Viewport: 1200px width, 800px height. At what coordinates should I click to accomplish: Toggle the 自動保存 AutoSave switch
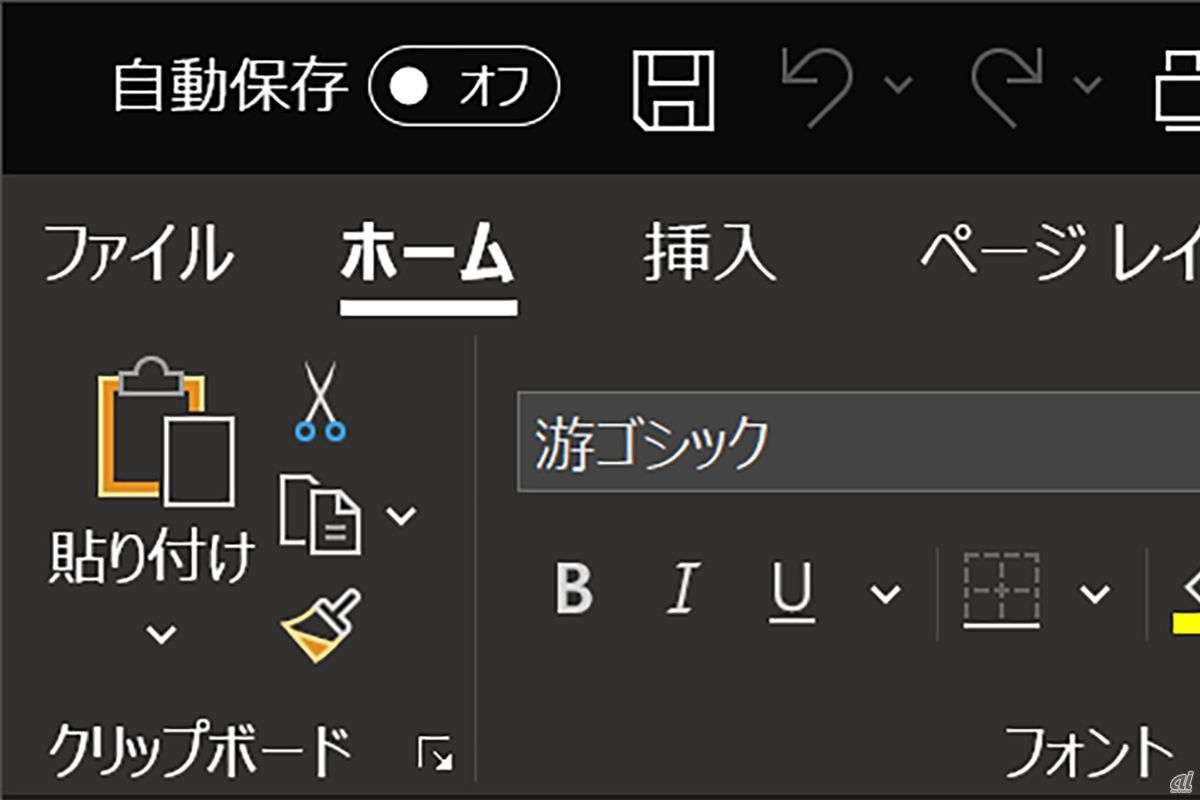tap(463, 88)
